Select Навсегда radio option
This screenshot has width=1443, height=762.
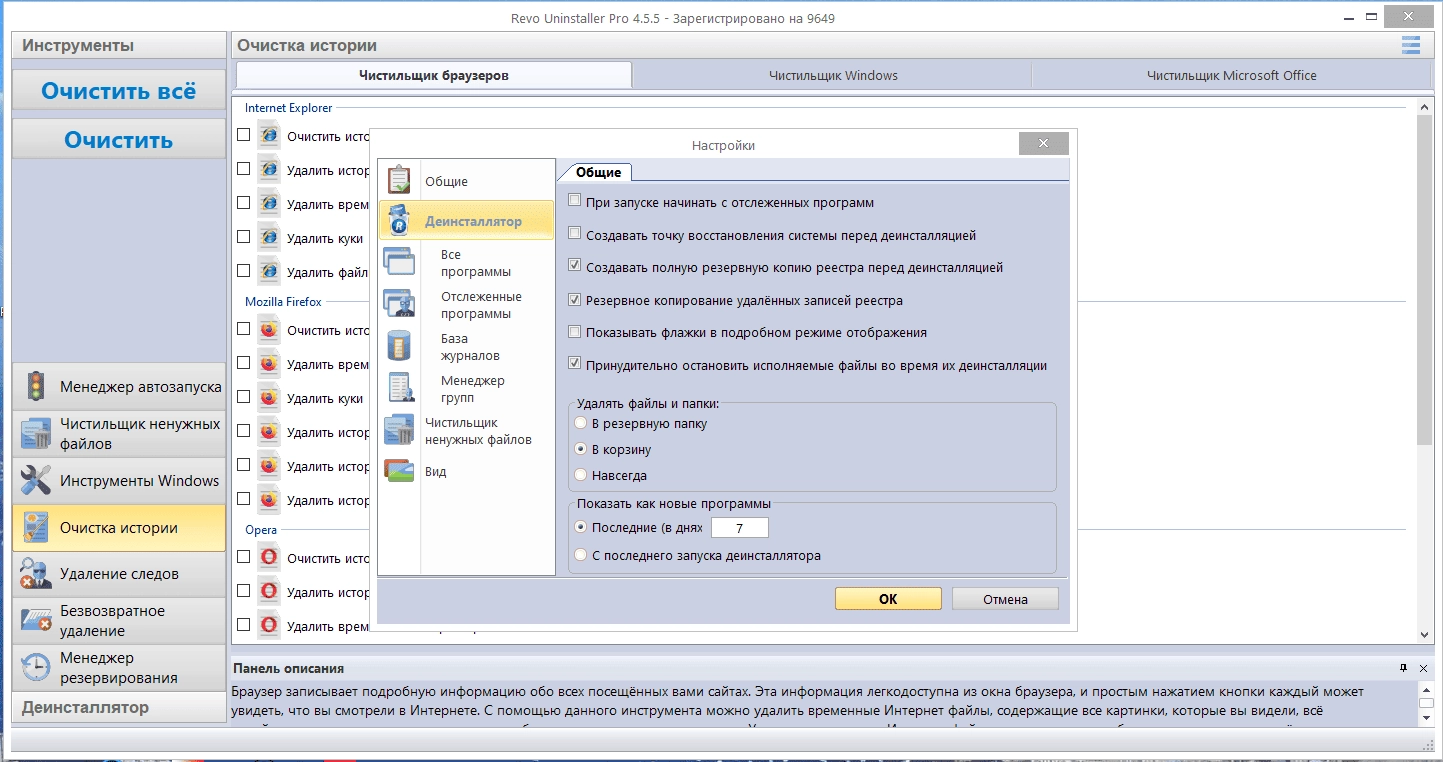[x=581, y=475]
